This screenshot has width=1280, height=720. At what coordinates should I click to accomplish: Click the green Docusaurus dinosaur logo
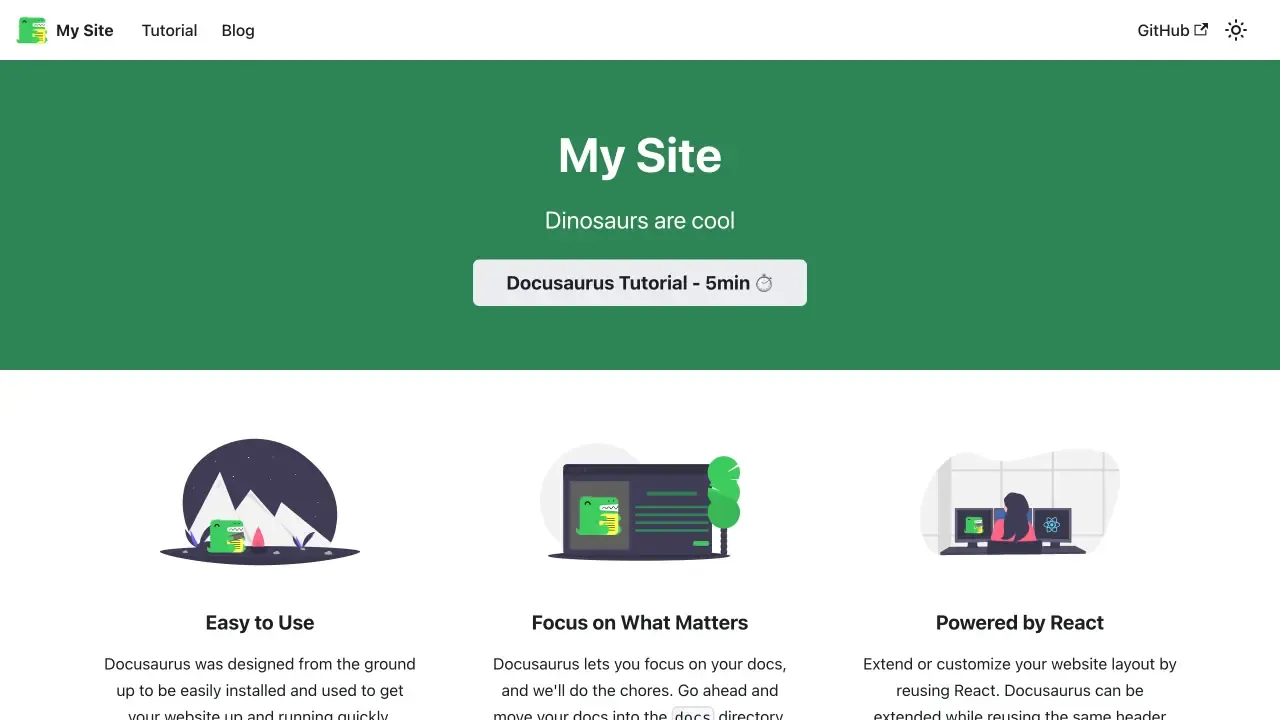pyautogui.click(x=32, y=30)
